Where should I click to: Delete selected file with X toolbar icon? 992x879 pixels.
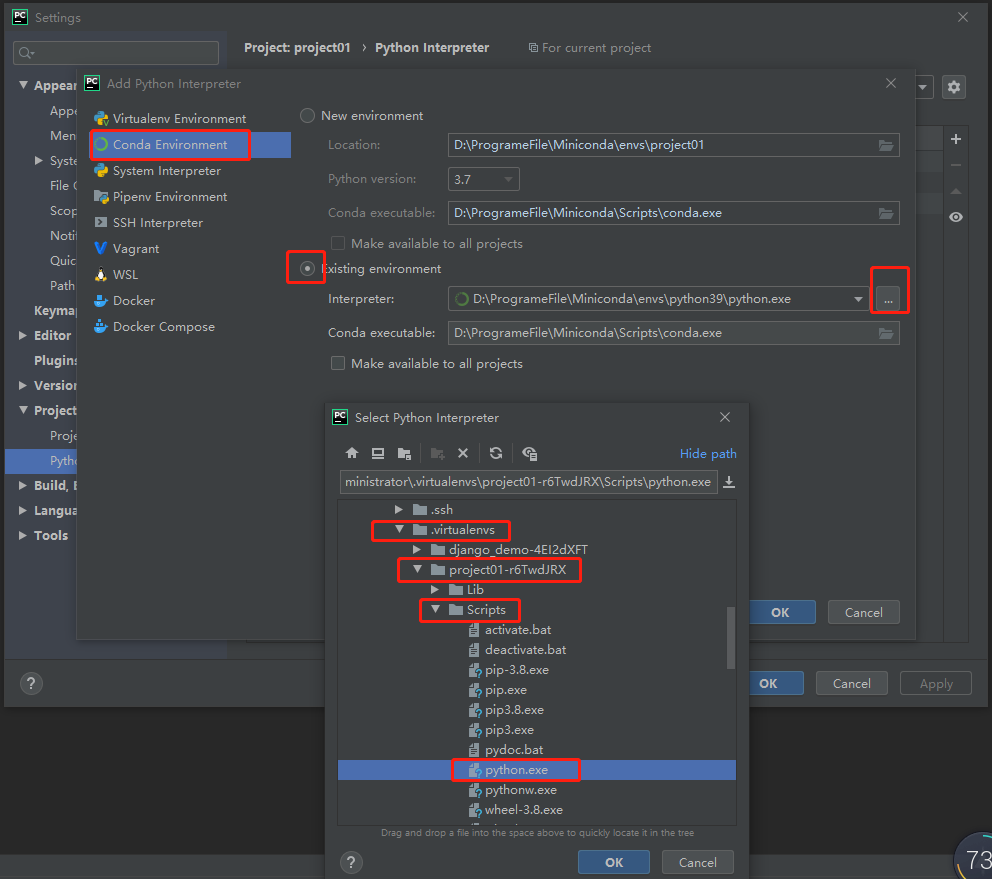463,453
